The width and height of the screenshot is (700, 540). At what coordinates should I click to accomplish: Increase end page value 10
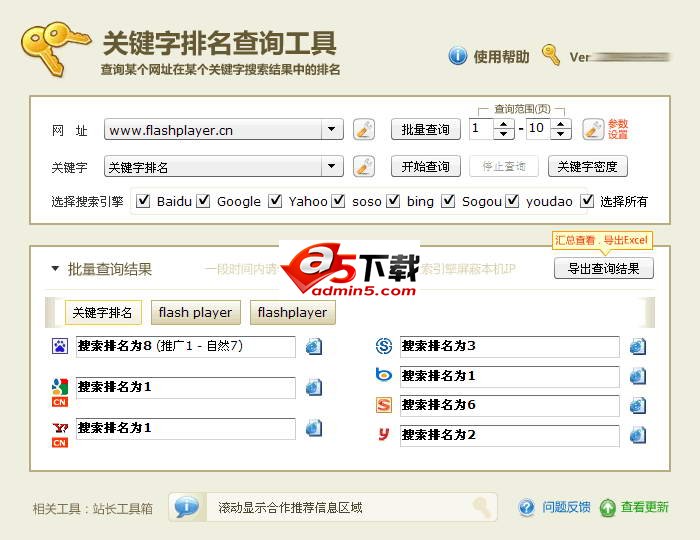[561, 125]
